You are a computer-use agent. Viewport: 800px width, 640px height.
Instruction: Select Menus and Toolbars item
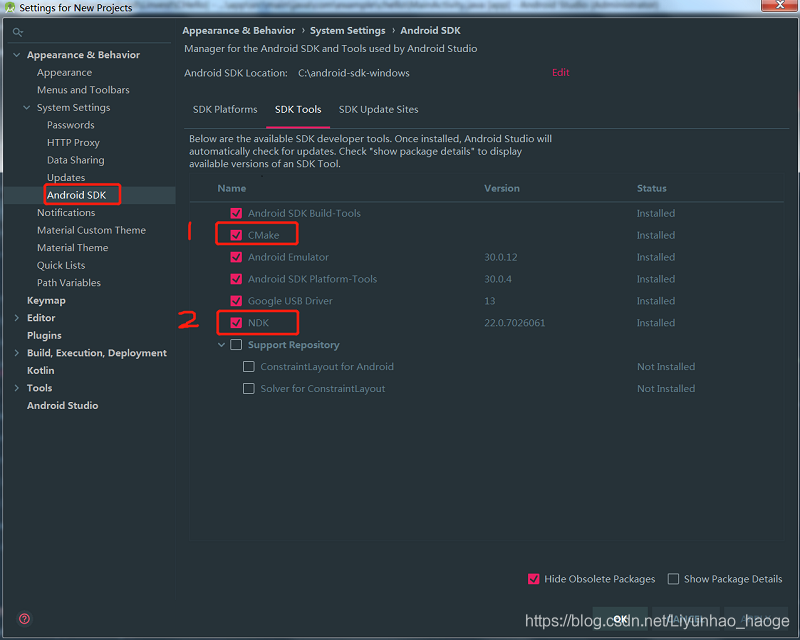83,90
